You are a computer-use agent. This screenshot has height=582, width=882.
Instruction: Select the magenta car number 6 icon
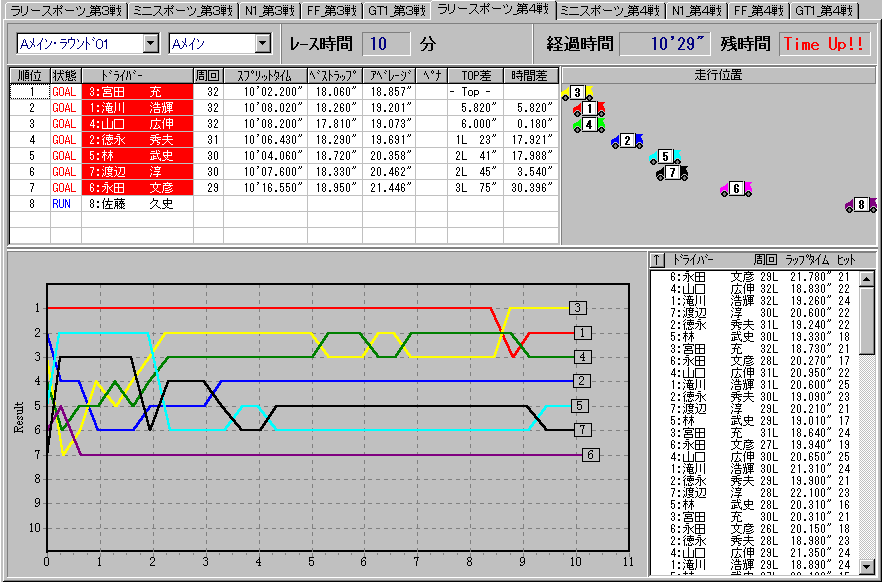[736, 188]
